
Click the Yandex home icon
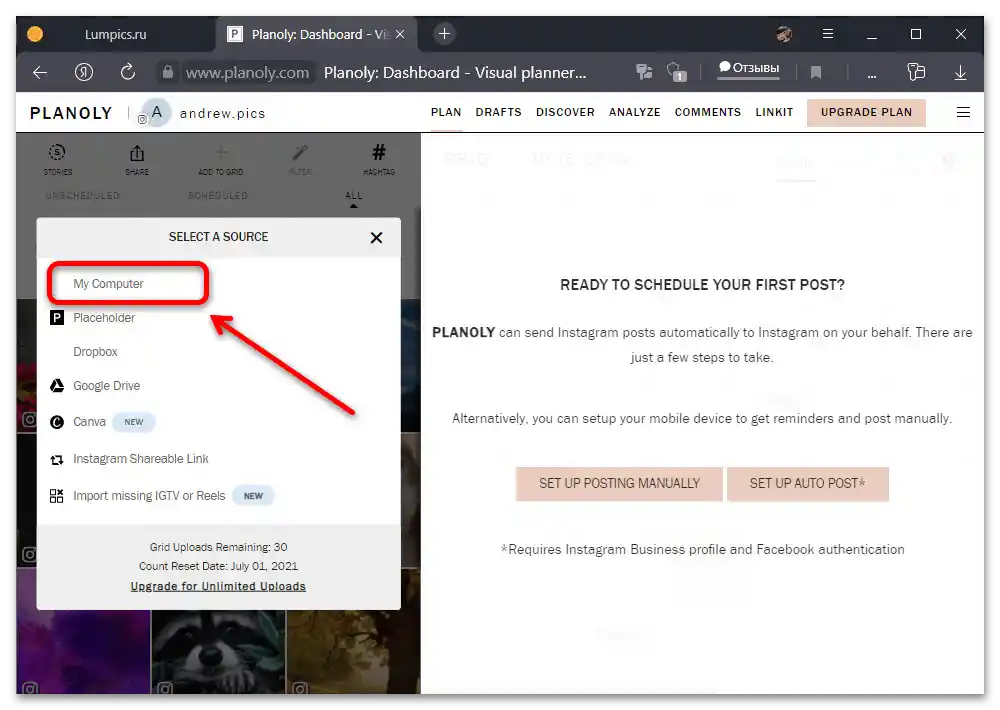pyautogui.click(x=84, y=73)
